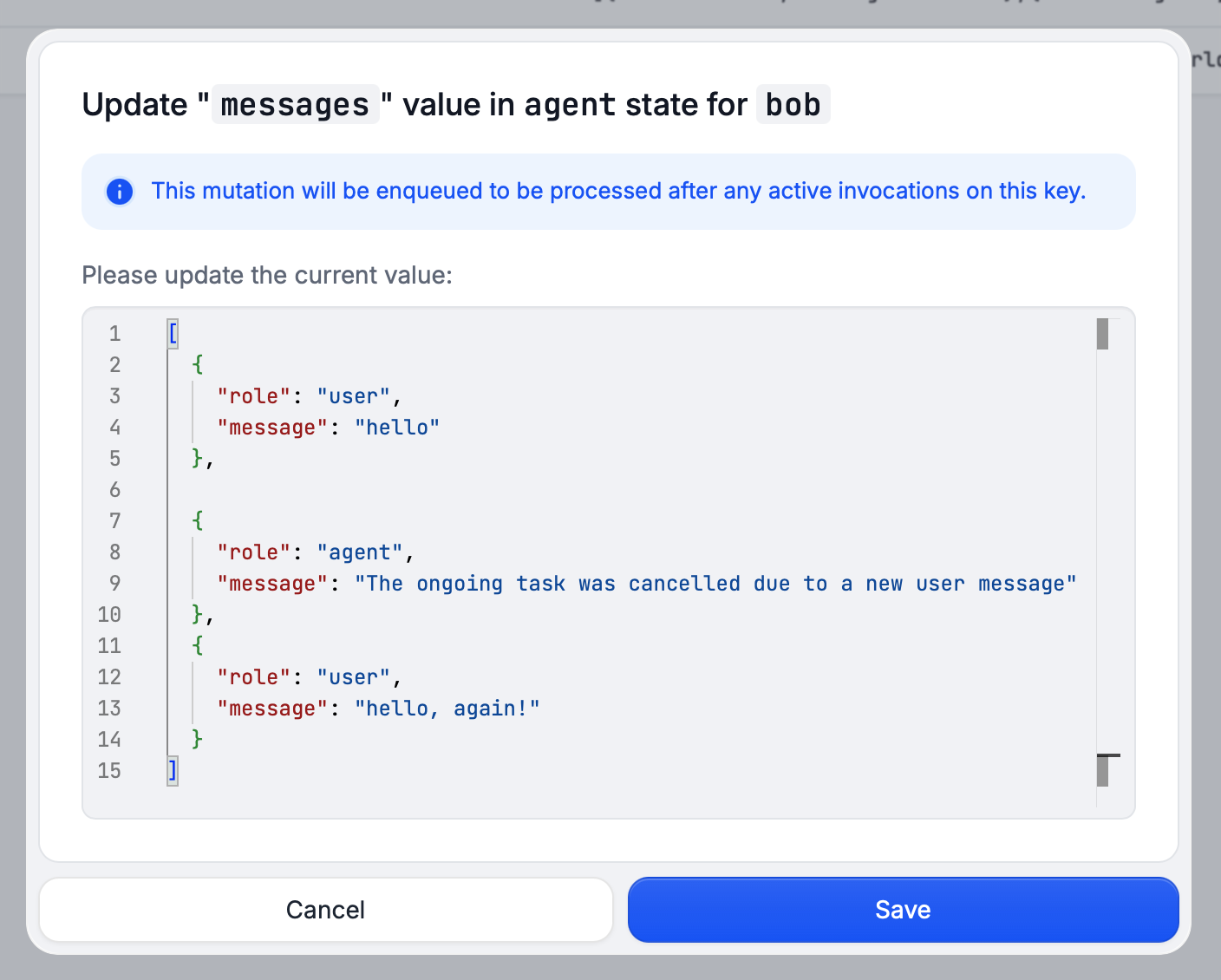Select line number 6 in the gutter

point(114,490)
